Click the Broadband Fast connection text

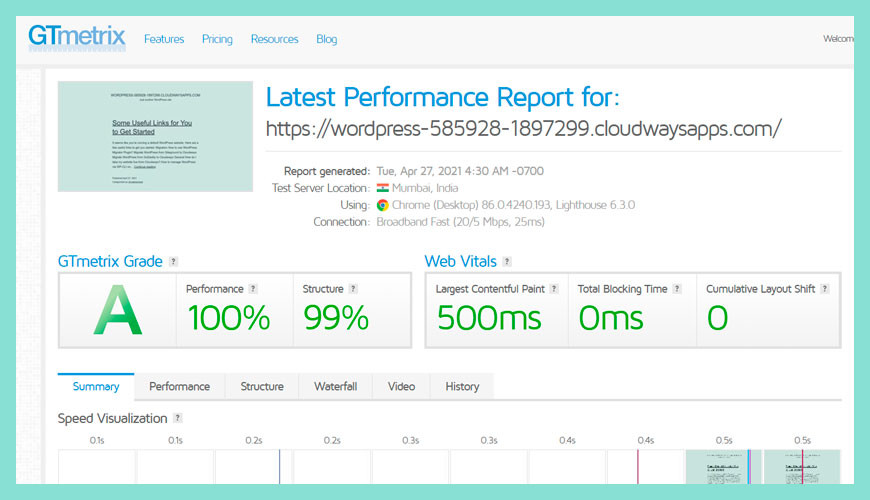[461, 222]
